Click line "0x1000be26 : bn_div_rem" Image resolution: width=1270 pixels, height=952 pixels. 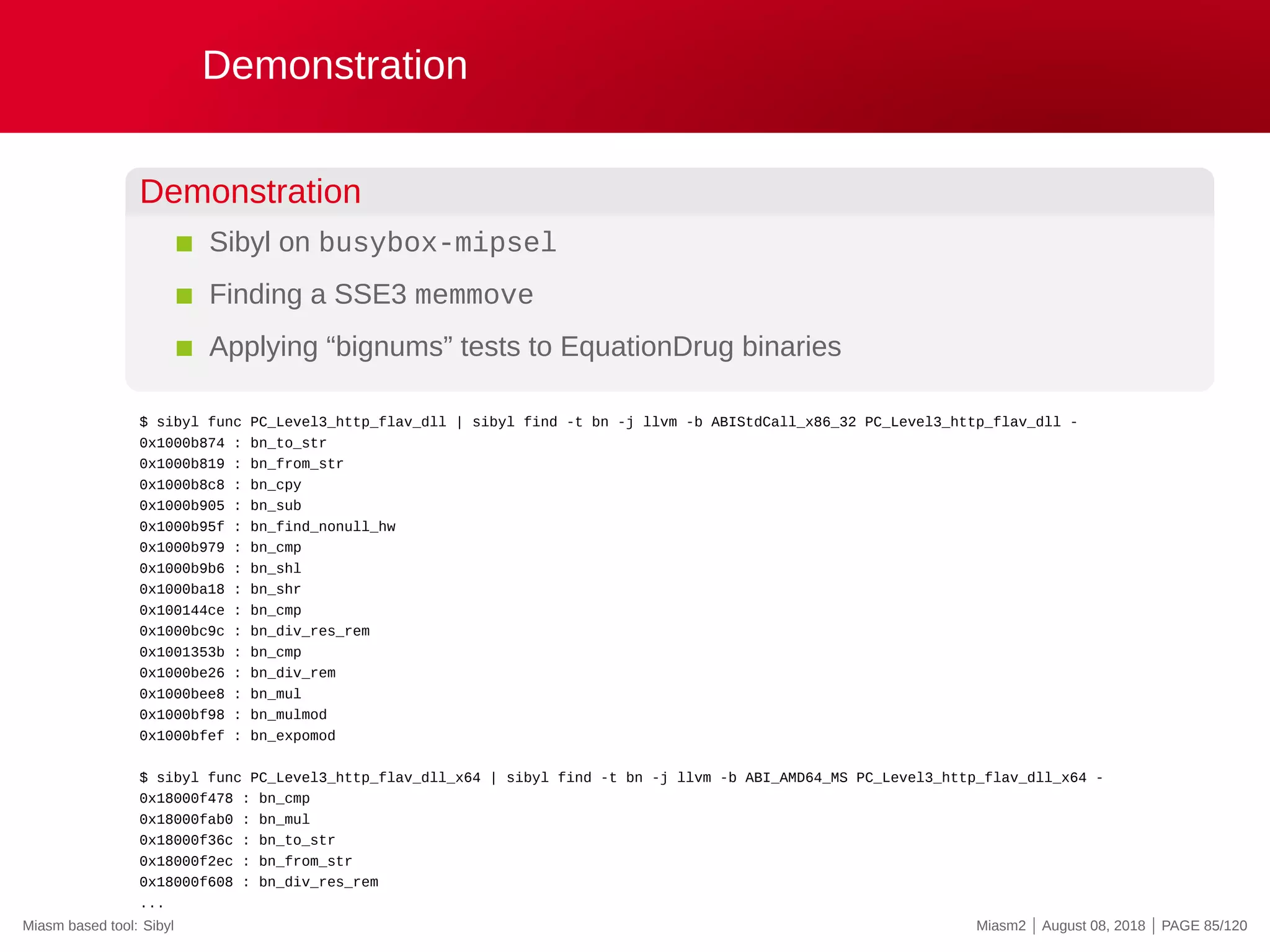[x=238, y=673]
